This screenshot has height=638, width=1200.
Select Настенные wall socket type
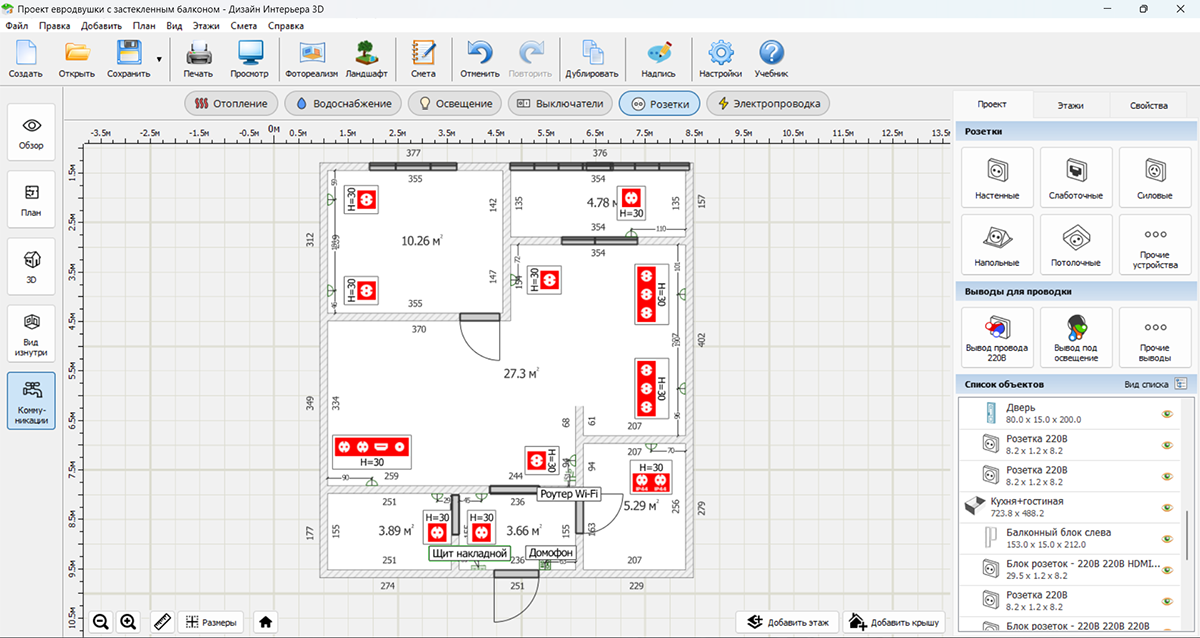click(x=996, y=177)
